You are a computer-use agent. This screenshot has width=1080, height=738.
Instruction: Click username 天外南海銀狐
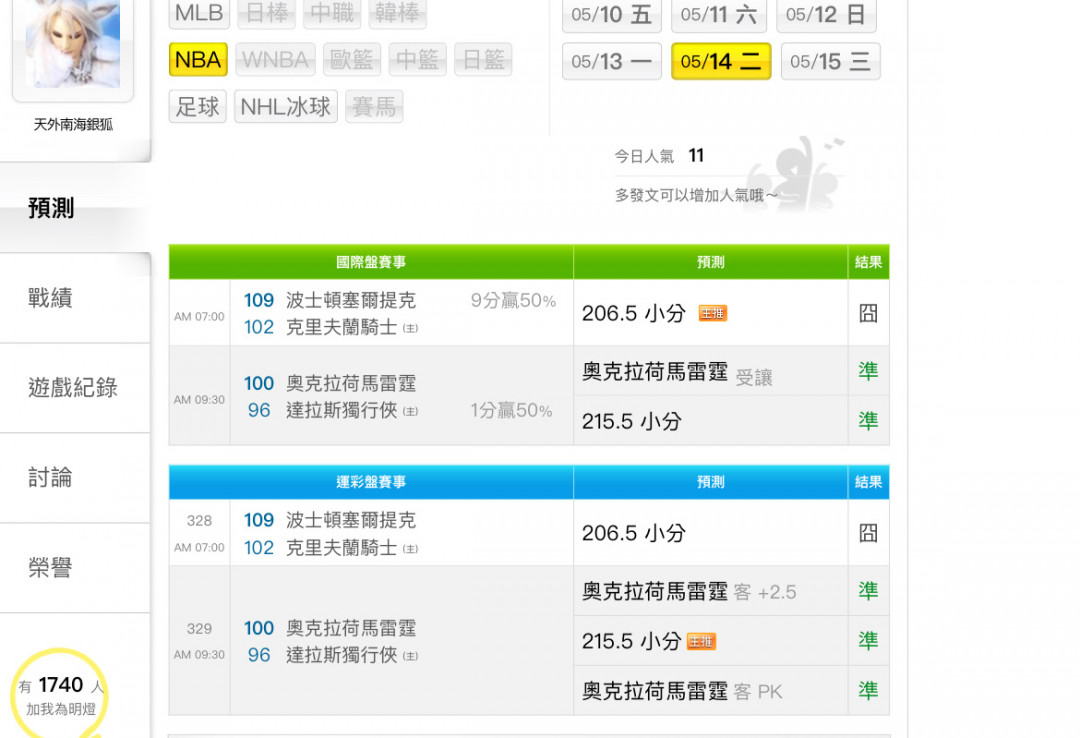pos(73,125)
